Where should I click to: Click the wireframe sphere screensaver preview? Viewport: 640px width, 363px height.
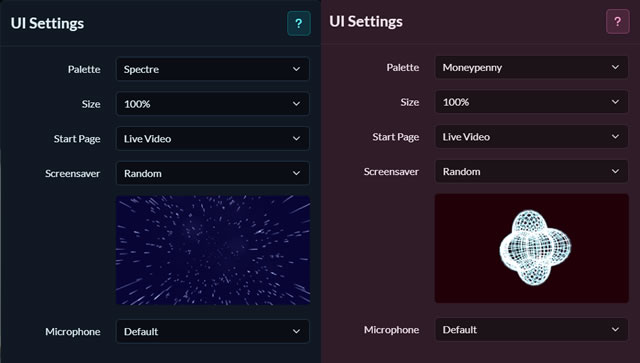pos(531,248)
